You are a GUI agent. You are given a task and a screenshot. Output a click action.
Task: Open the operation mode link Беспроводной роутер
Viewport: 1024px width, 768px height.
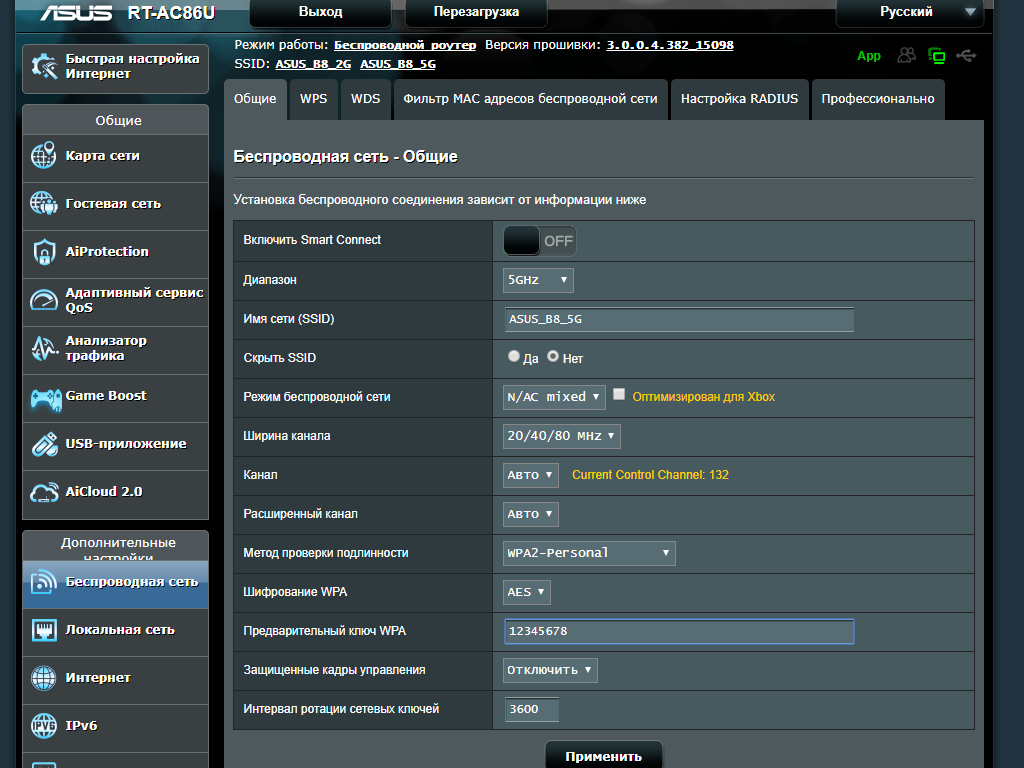point(405,45)
